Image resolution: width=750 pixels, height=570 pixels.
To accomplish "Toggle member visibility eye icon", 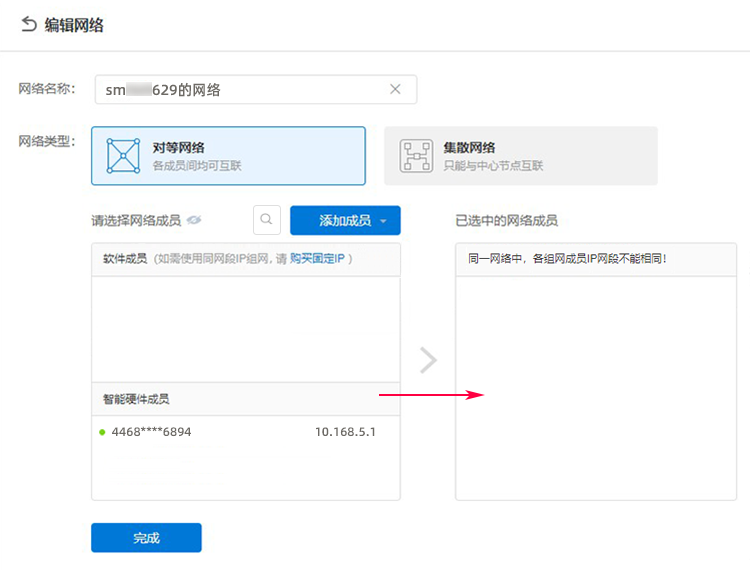I will pos(194,220).
